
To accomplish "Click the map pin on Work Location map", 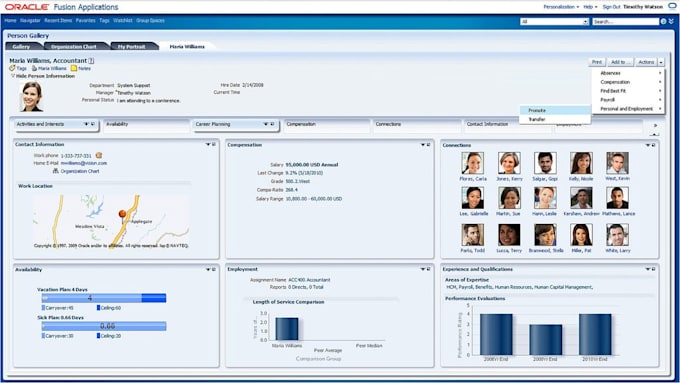I will [x=122, y=214].
